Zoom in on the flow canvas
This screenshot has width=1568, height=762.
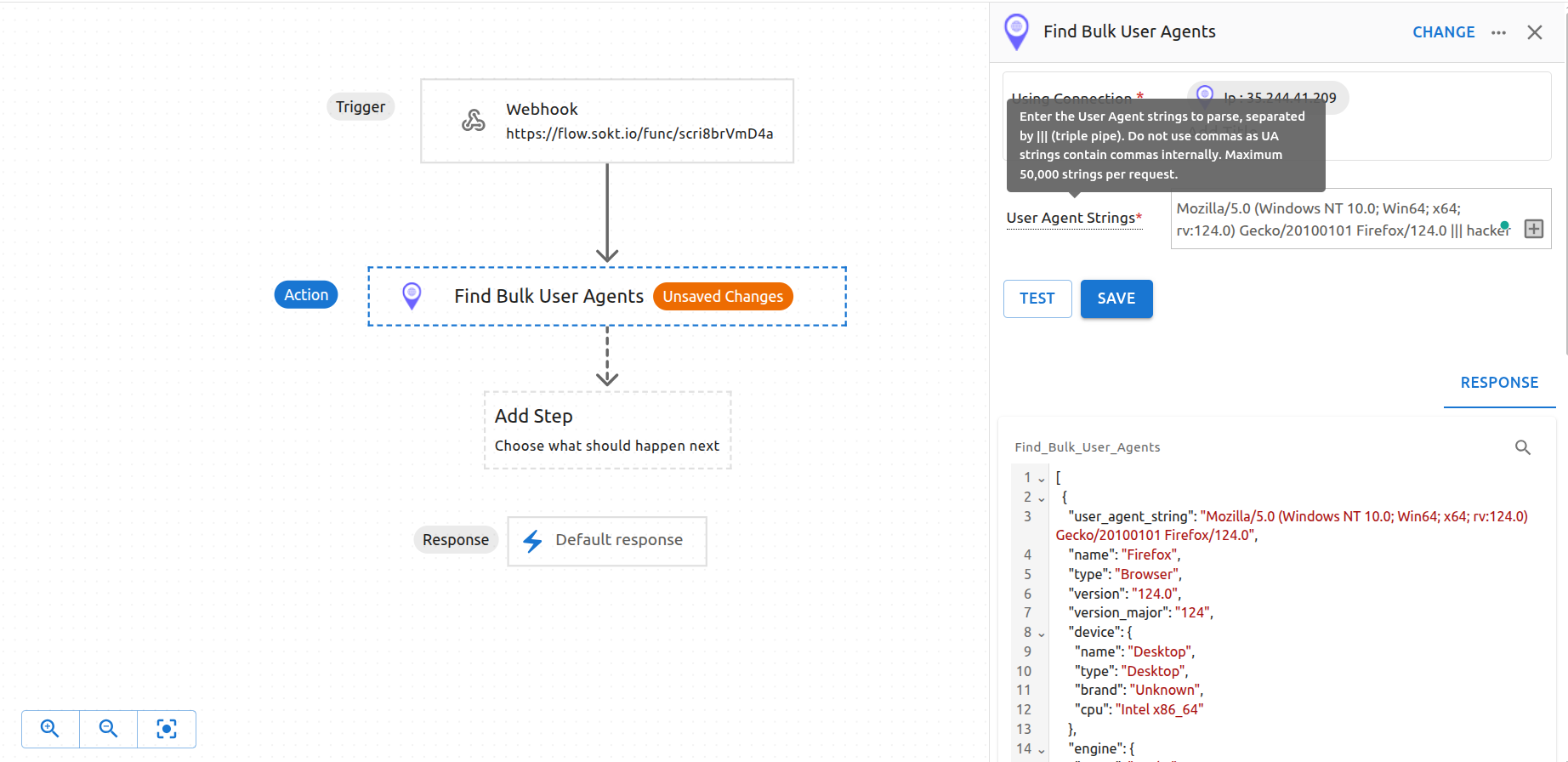click(50, 729)
